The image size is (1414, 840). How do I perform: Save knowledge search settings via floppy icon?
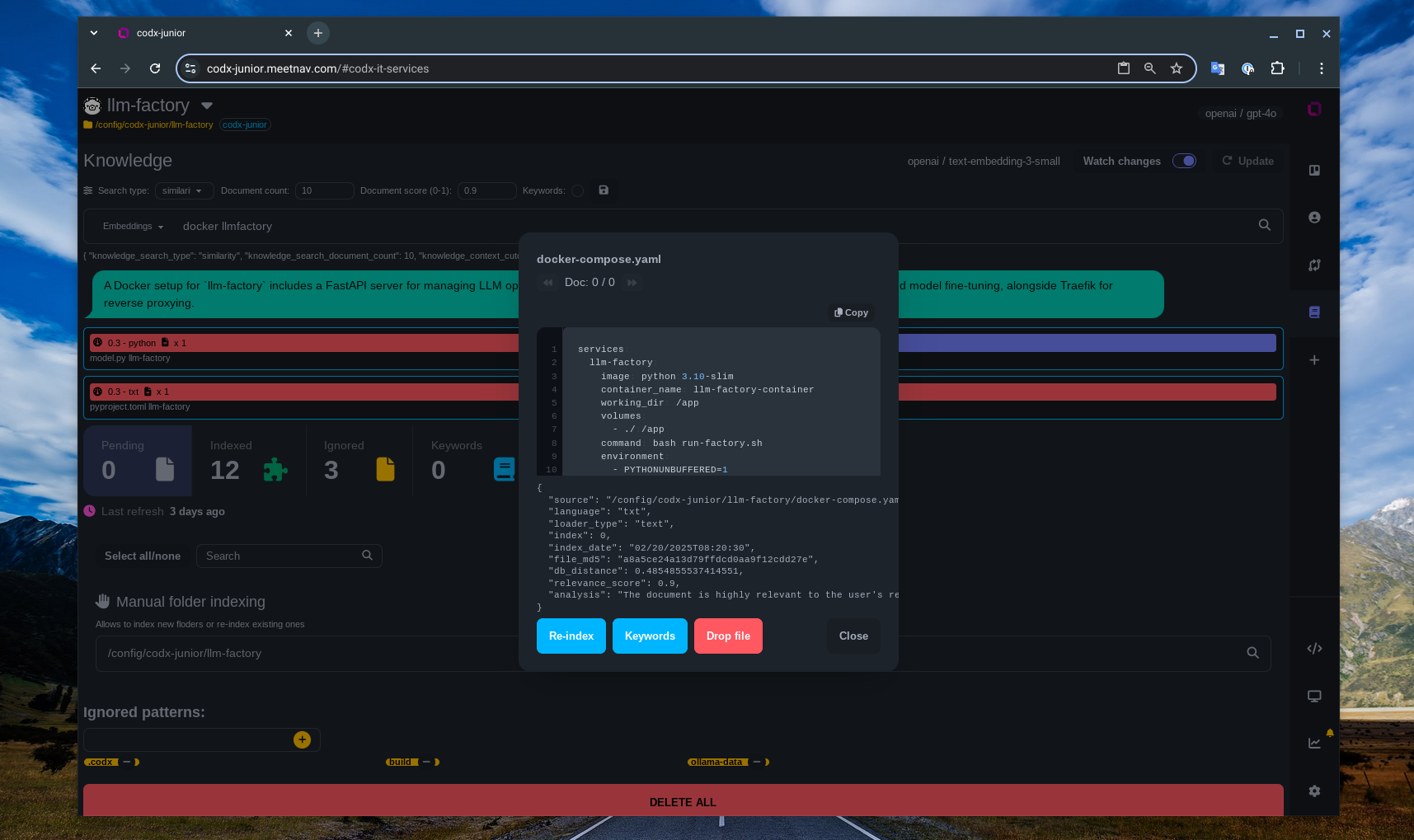point(604,190)
